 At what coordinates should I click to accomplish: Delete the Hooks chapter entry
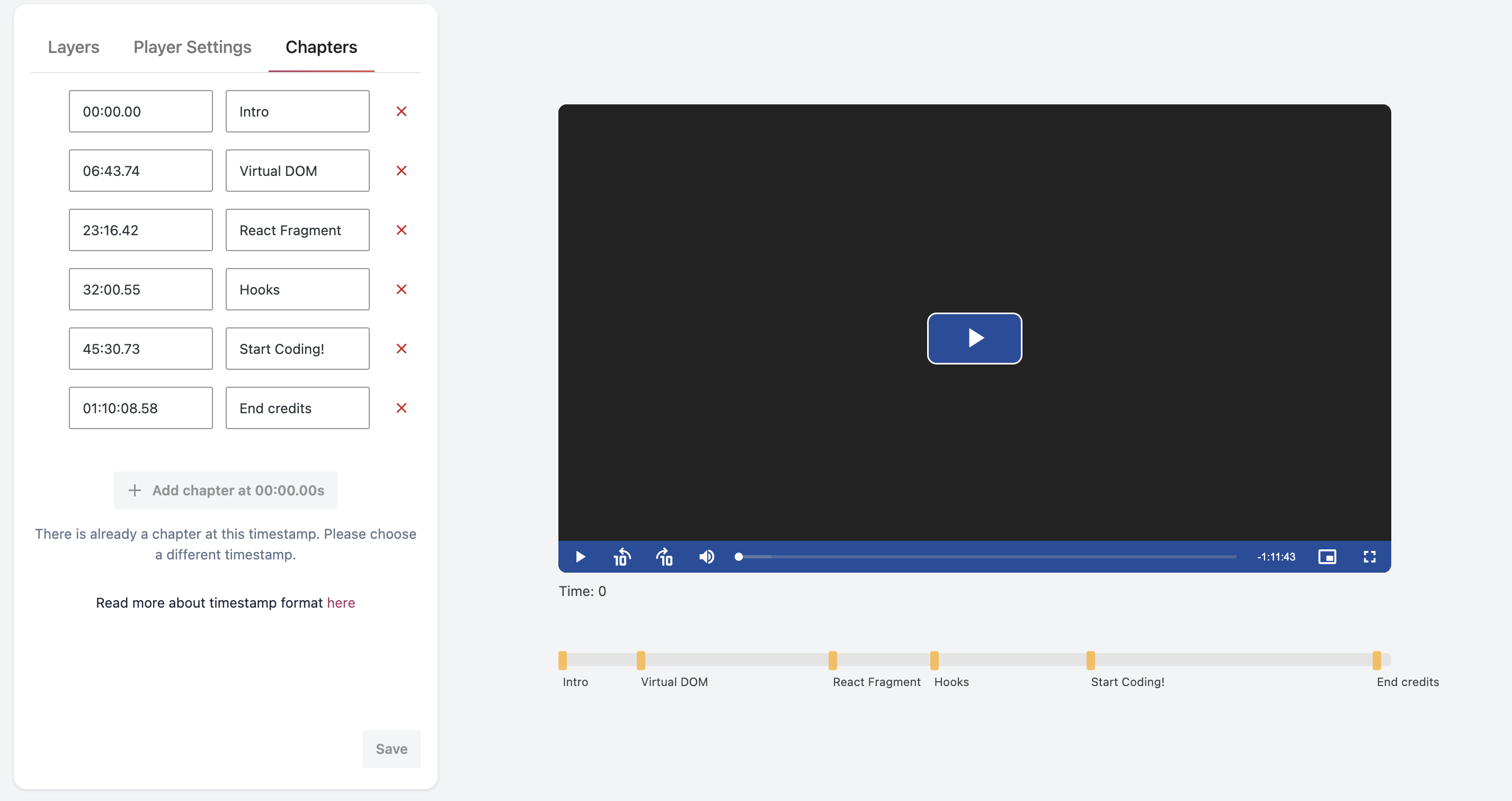click(x=402, y=289)
